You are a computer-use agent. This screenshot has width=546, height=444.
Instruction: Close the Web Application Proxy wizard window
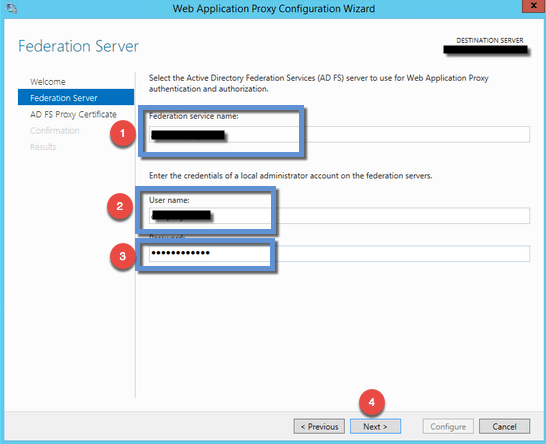pyautogui.click(x=533, y=6)
